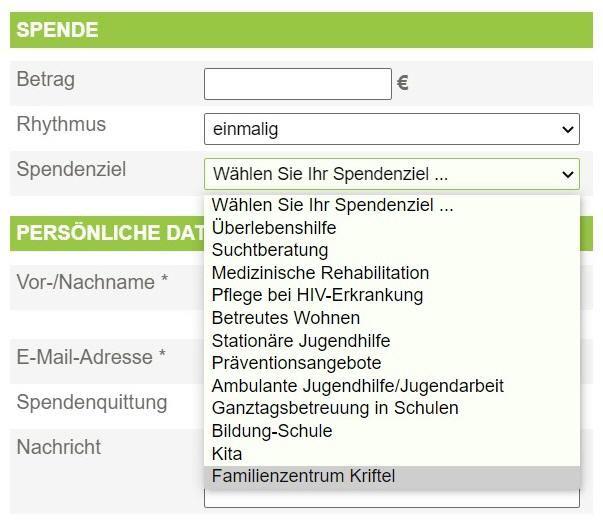Choose Präventionsangebote option
603x524 pixels.
pos(296,363)
